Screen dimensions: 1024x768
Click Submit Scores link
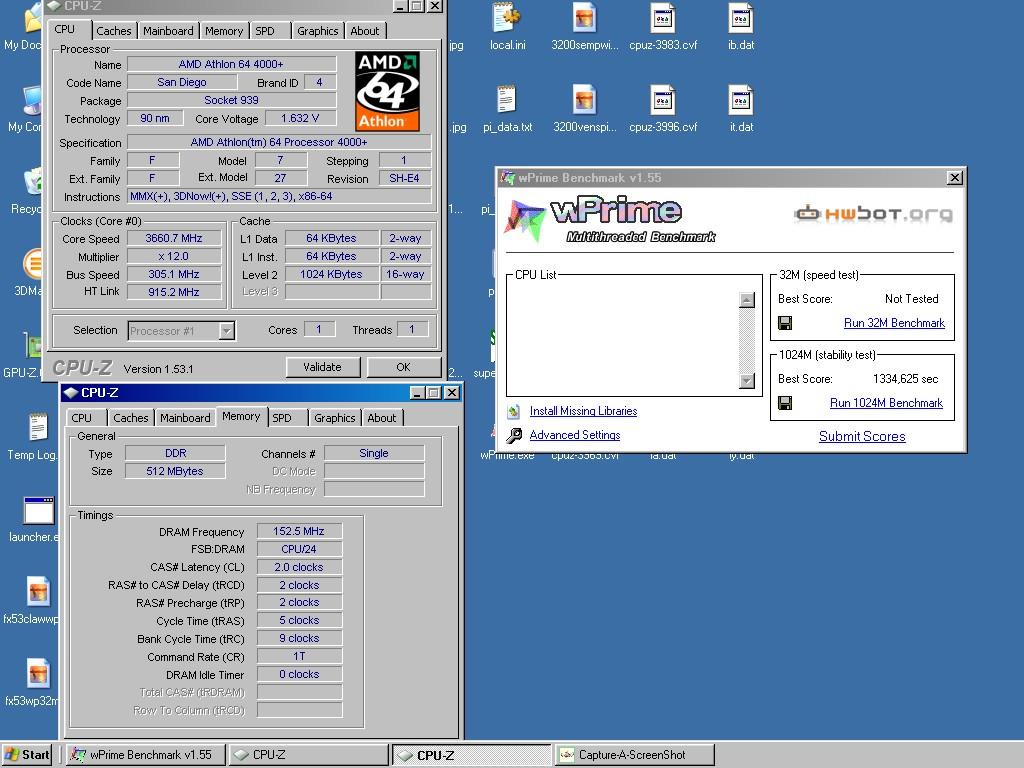click(862, 436)
